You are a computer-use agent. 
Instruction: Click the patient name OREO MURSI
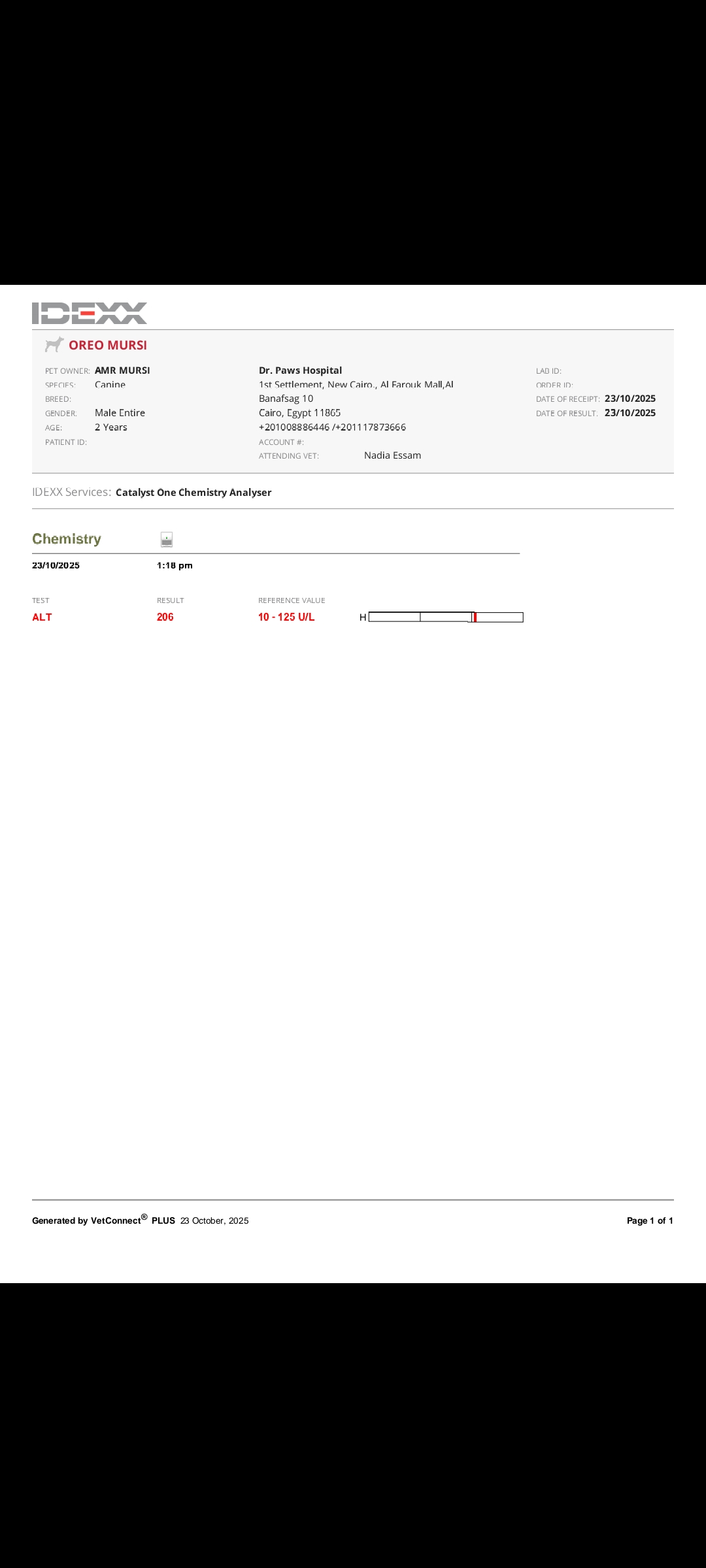click(108, 345)
